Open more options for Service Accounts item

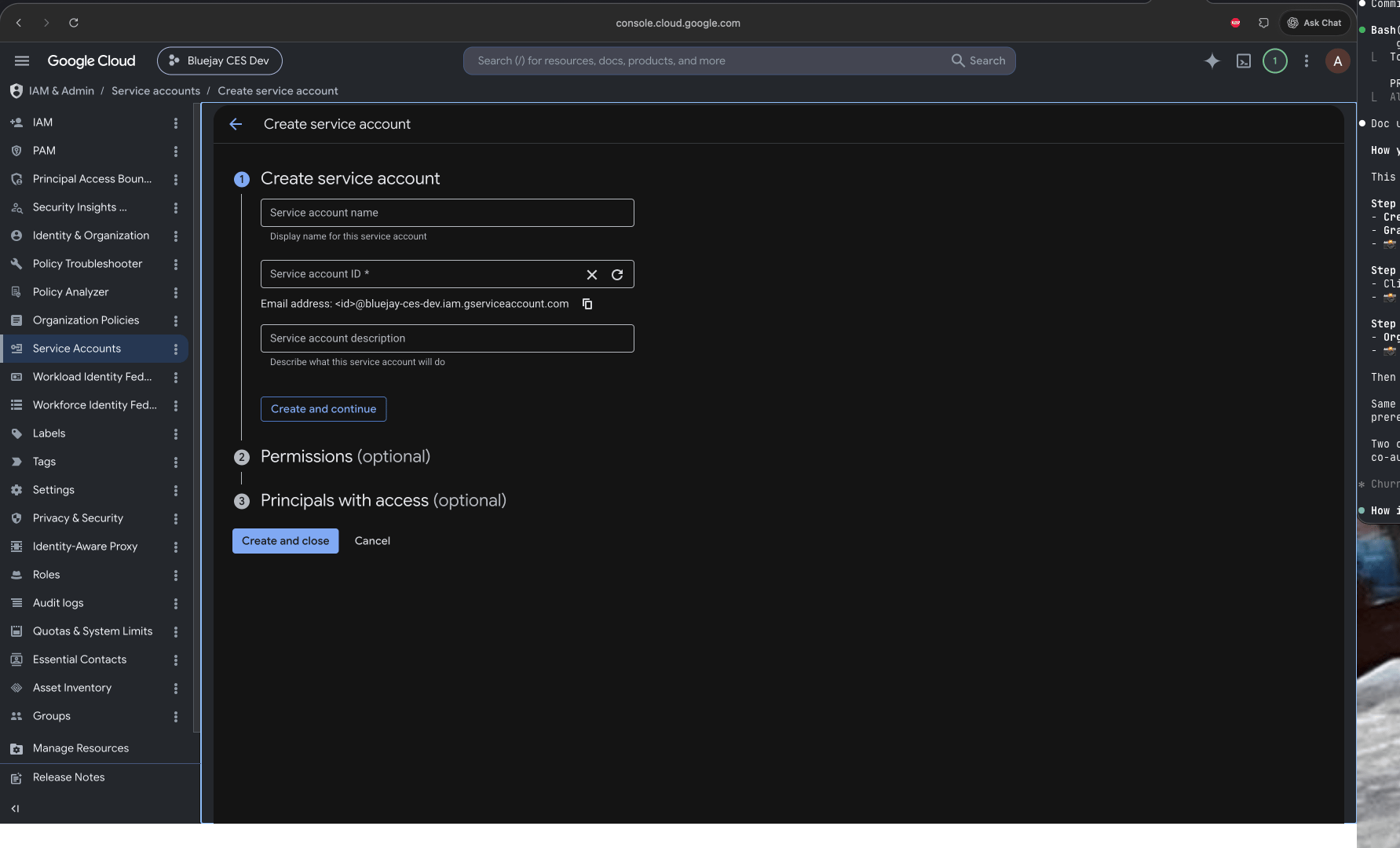(x=176, y=349)
